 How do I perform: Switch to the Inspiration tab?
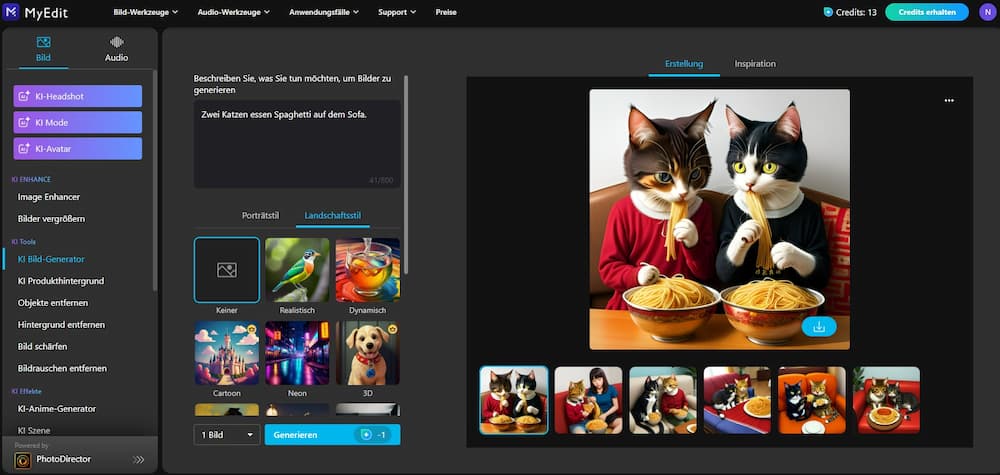pyautogui.click(x=755, y=64)
